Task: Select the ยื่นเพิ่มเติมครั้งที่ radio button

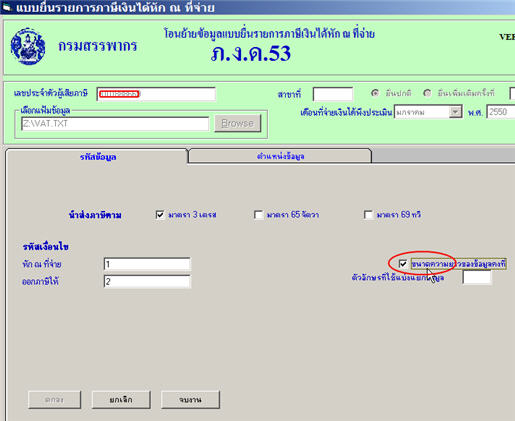Action: click(427, 93)
